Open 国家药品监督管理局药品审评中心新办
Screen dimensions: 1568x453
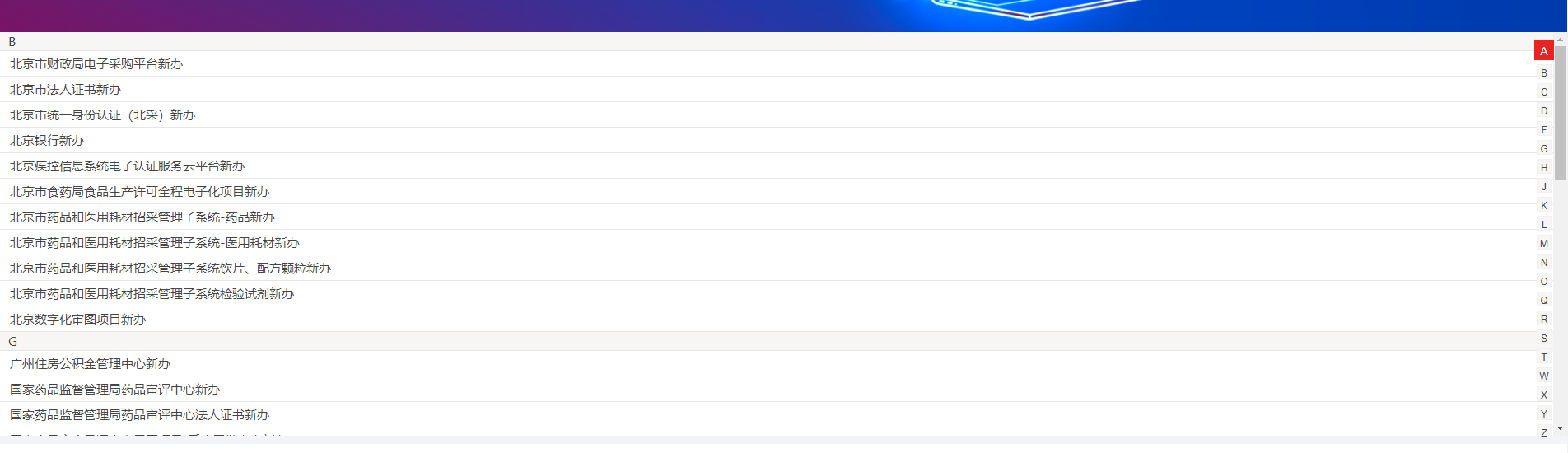[114, 390]
